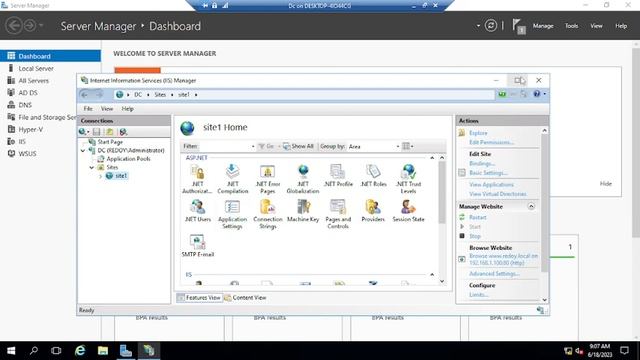The height and width of the screenshot is (360, 640).
Task: Open IIS Manager Help menu
Action: point(127,109)
